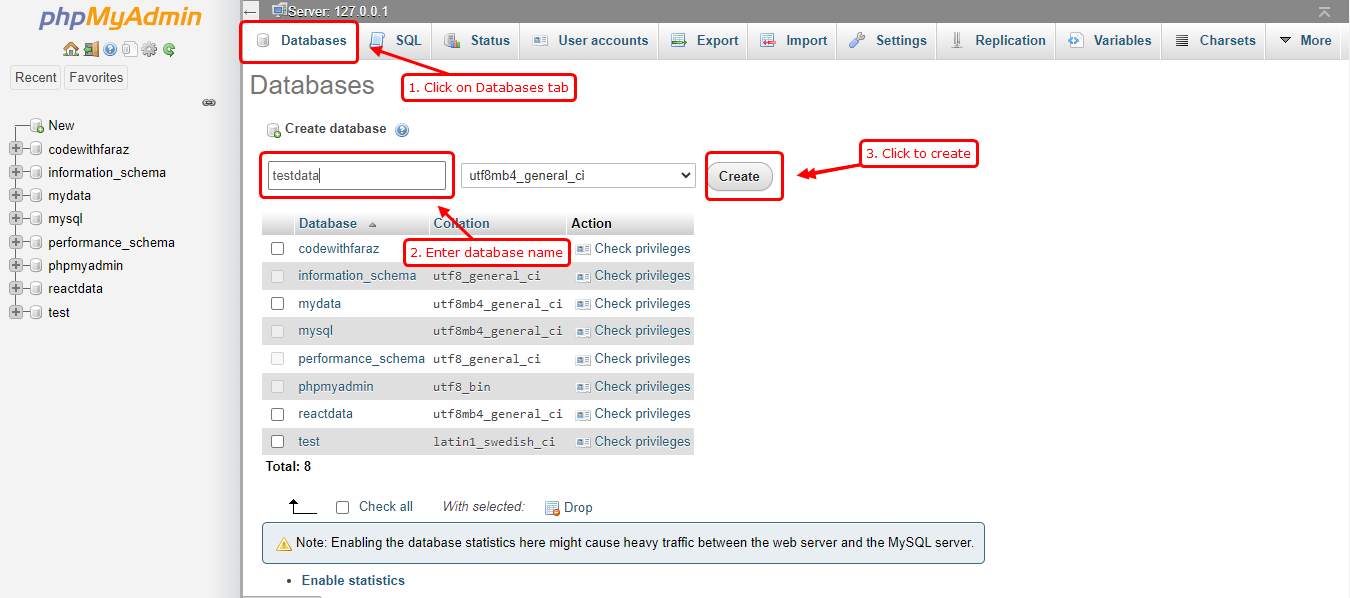Click sort arrow next to Database header
Screen dimensions: 1350x598
pos(373,224)
